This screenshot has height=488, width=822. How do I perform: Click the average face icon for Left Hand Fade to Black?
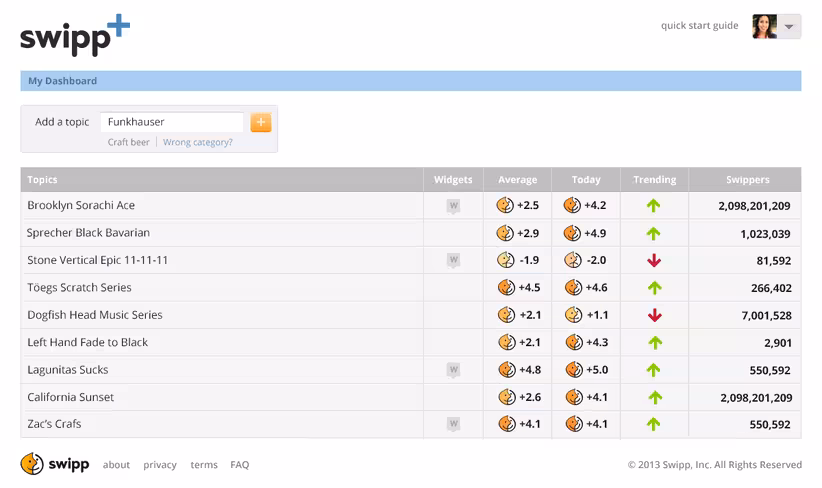coord(507,342)
